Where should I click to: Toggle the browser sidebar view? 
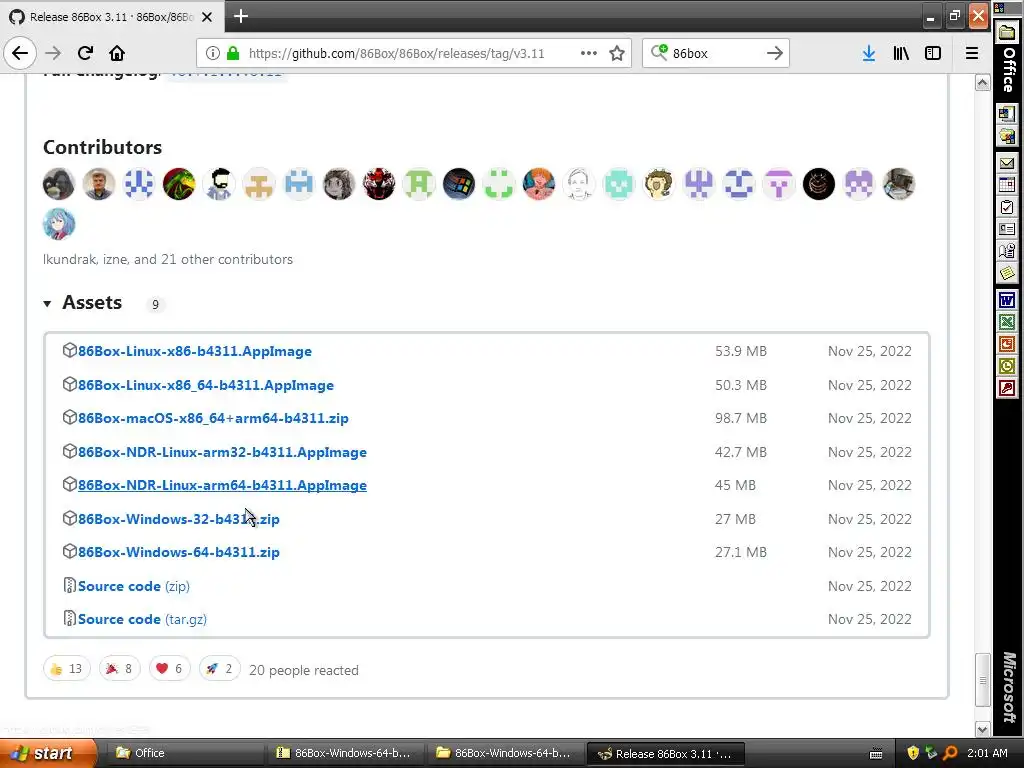pos(933,53)
